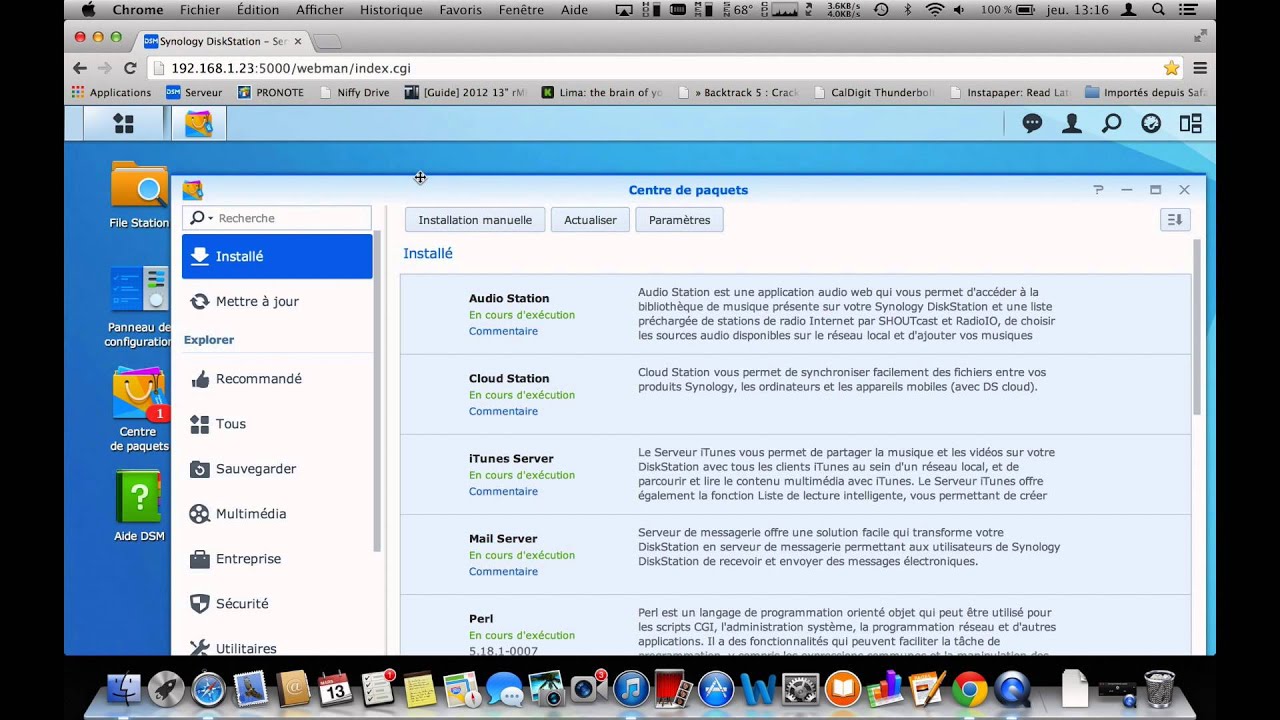This screenshot has width=1280, height=720.
Task: Open Commentaire link under Audio Station
Action: [503, 331]
